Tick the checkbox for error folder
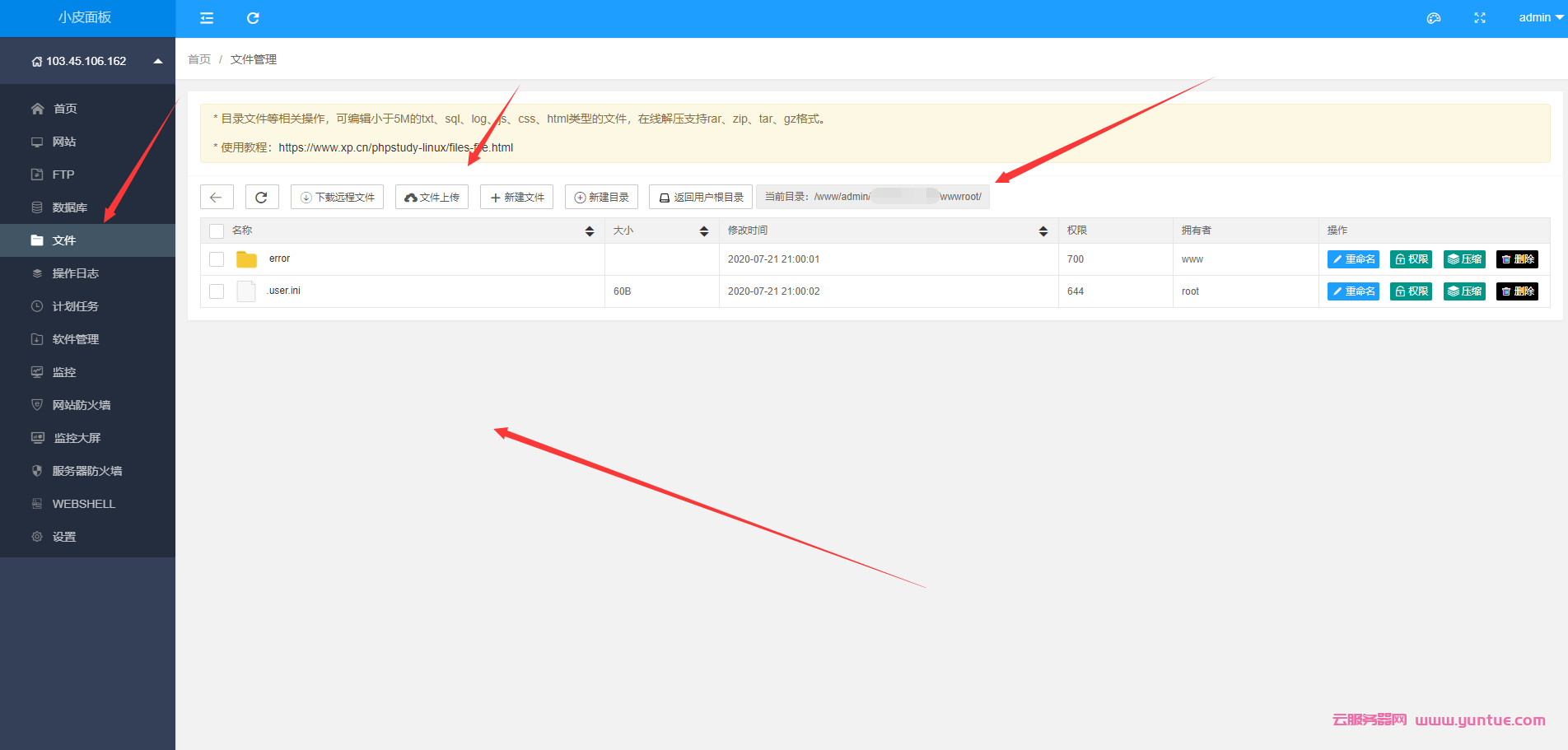The image size is (1568, 750). 217,259
